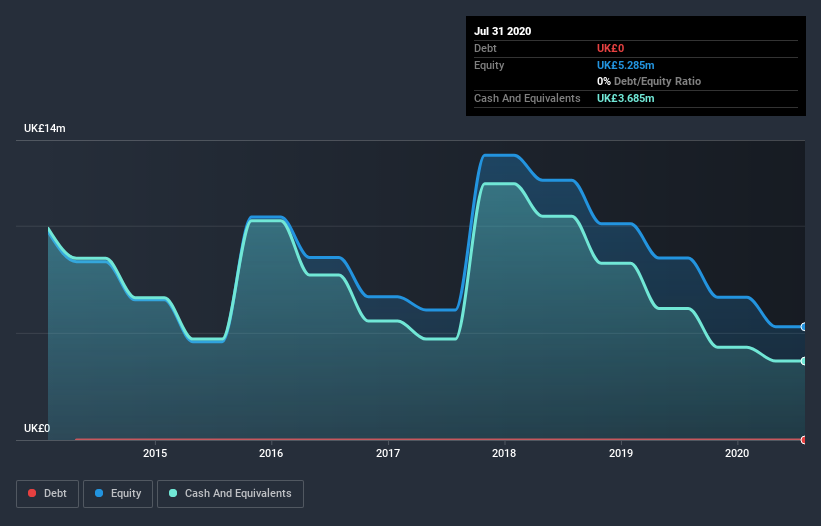The image size is (821, 526).
Task: Select the teal Cash endpoint marker
Action: coord(804,361)
